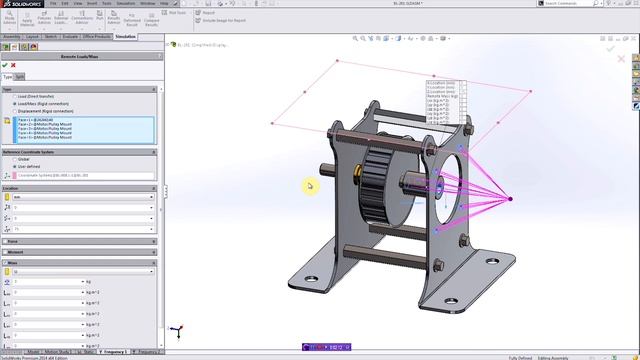Toggle the Mass section checkbox
This screenshot has width=640, height=360.
5,263
